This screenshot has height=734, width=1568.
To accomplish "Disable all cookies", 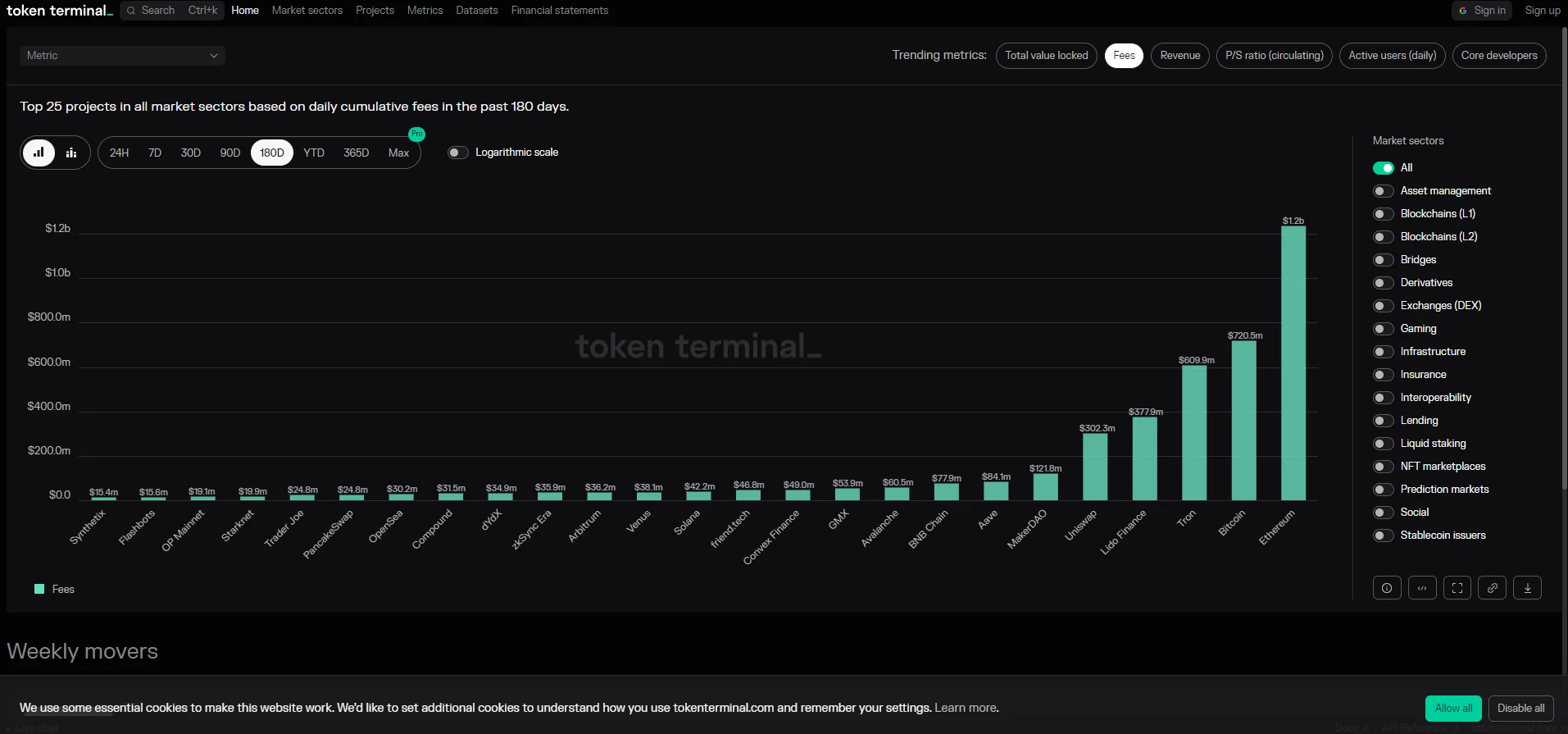I will [x=1521, y=709].
